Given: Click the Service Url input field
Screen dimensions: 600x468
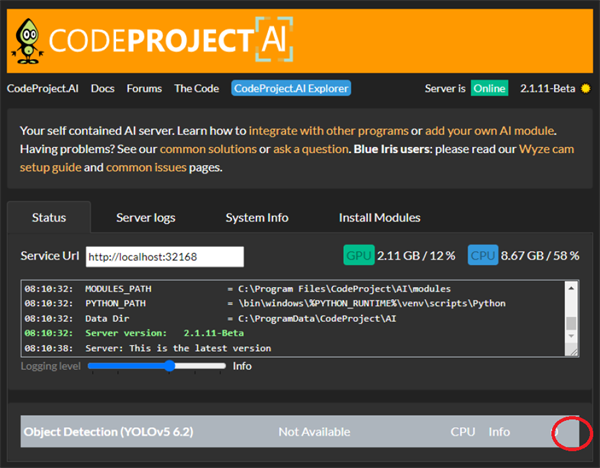Looking at the screenshot, I should coord(165,256).
